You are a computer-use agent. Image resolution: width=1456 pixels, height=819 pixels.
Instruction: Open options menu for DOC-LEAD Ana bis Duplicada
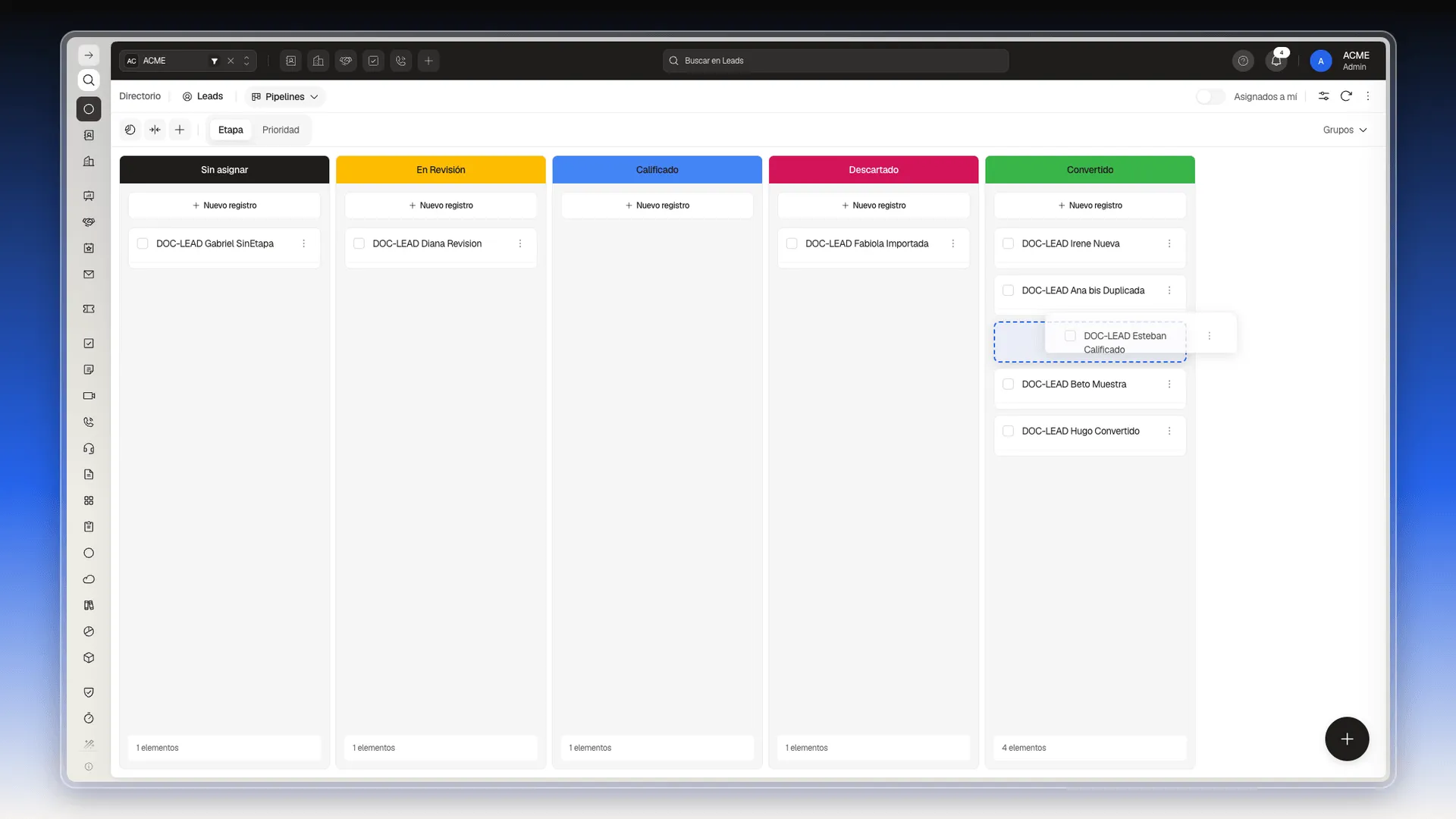[x=1169, y=290]
